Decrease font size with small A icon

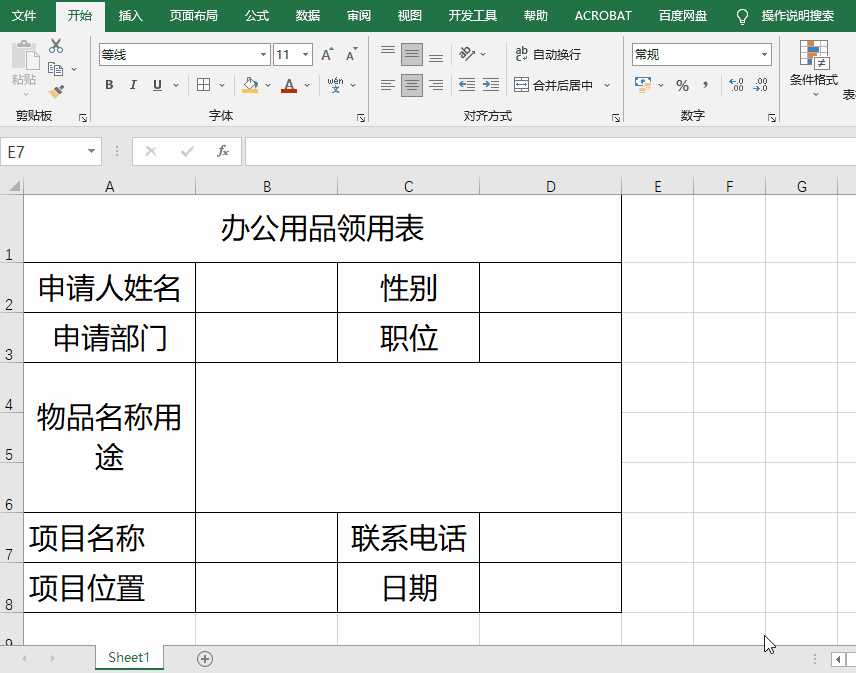pos(352,54)
